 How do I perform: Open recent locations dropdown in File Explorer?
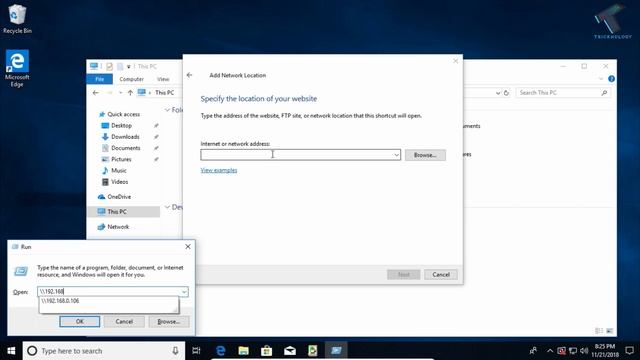[120, 93]
